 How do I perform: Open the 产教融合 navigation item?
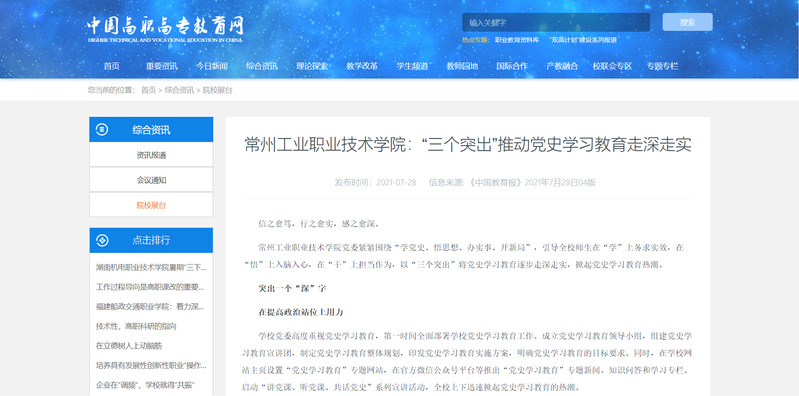[562, 66]
